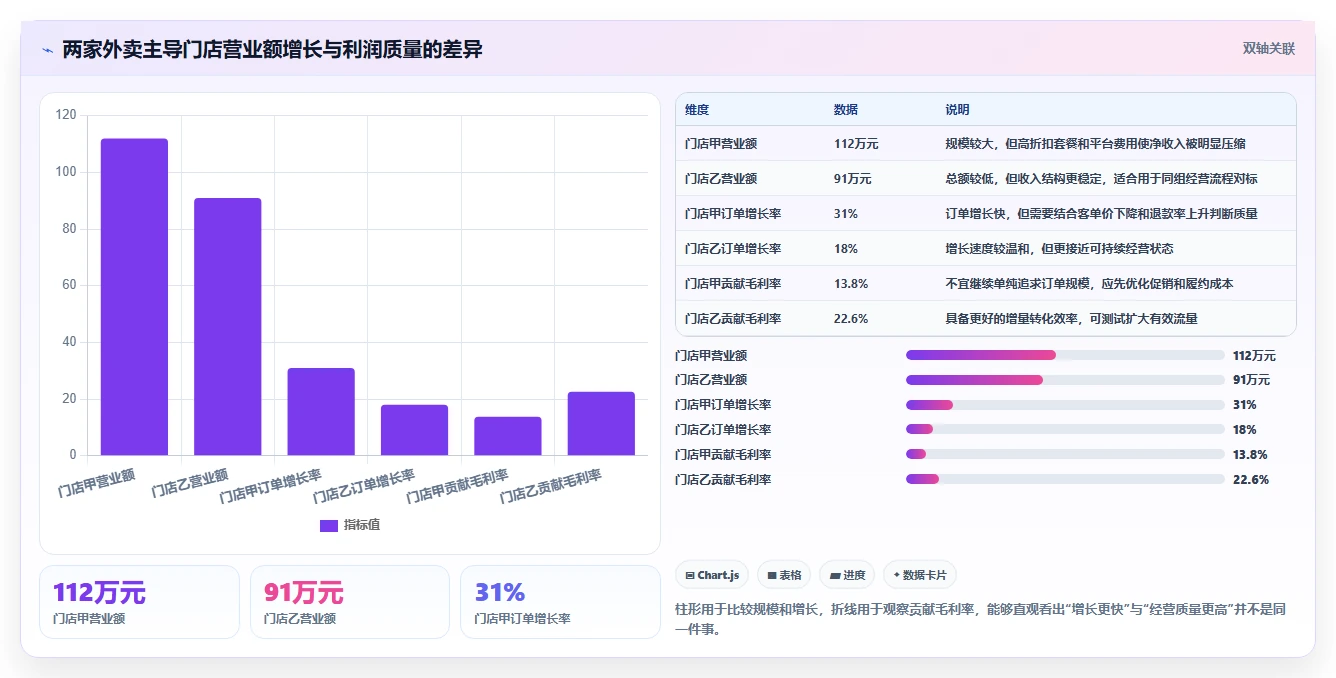Viewport: 1336px width, 678px height.
Task: Open the 31% 门店甲订单增长率 stat card
Action: pos(560,602)
